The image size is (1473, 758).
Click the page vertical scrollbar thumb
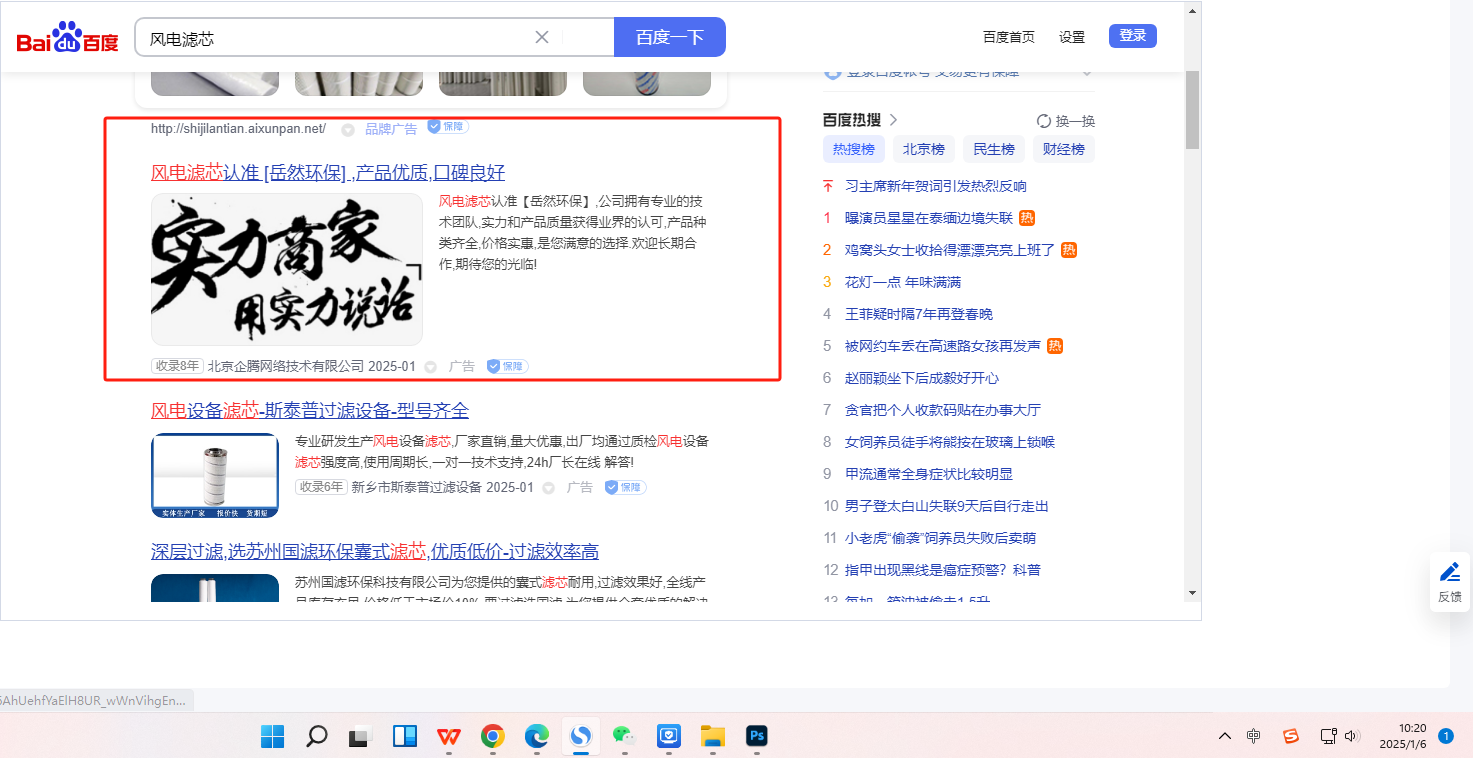[1191, 110]
